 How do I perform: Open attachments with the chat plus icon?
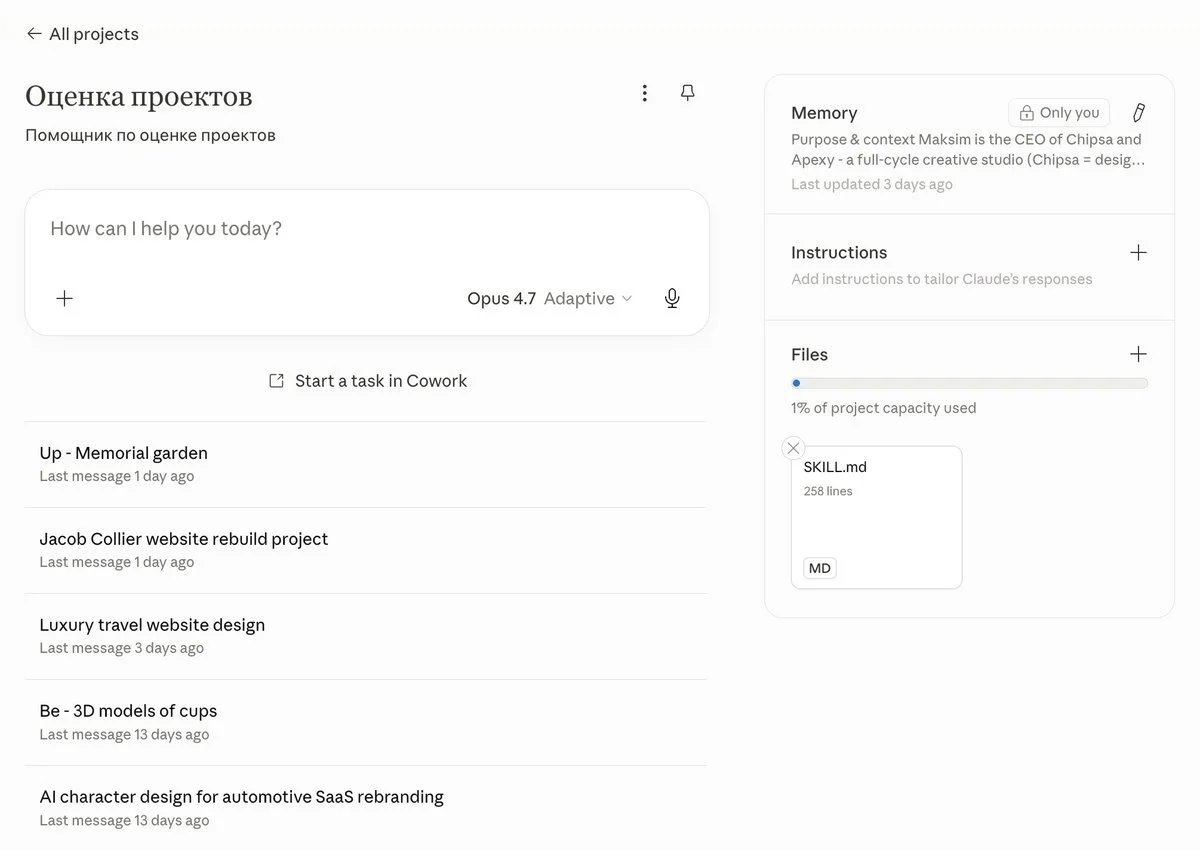coord(65,298)
